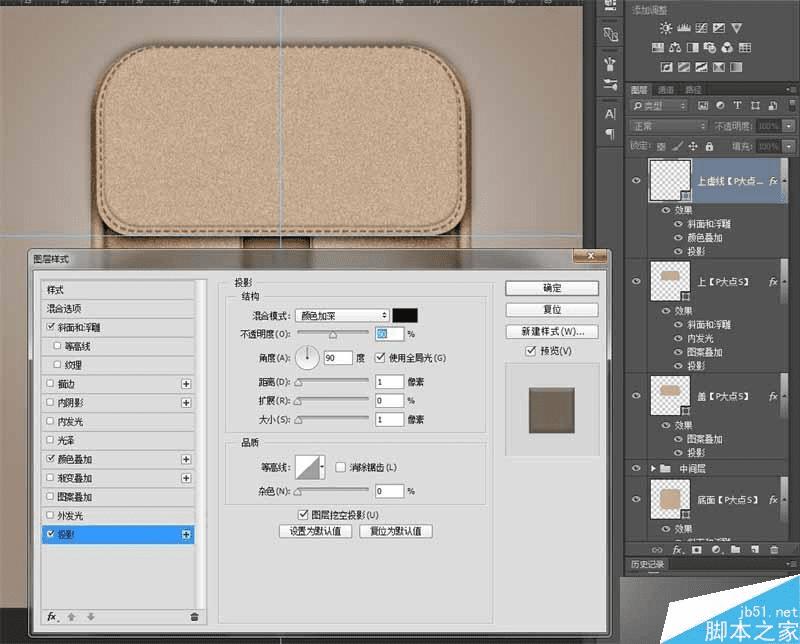The image size is (800, 644).
Task: Click the trash icon in Layer Style dialog
Action: coord(194,616)
